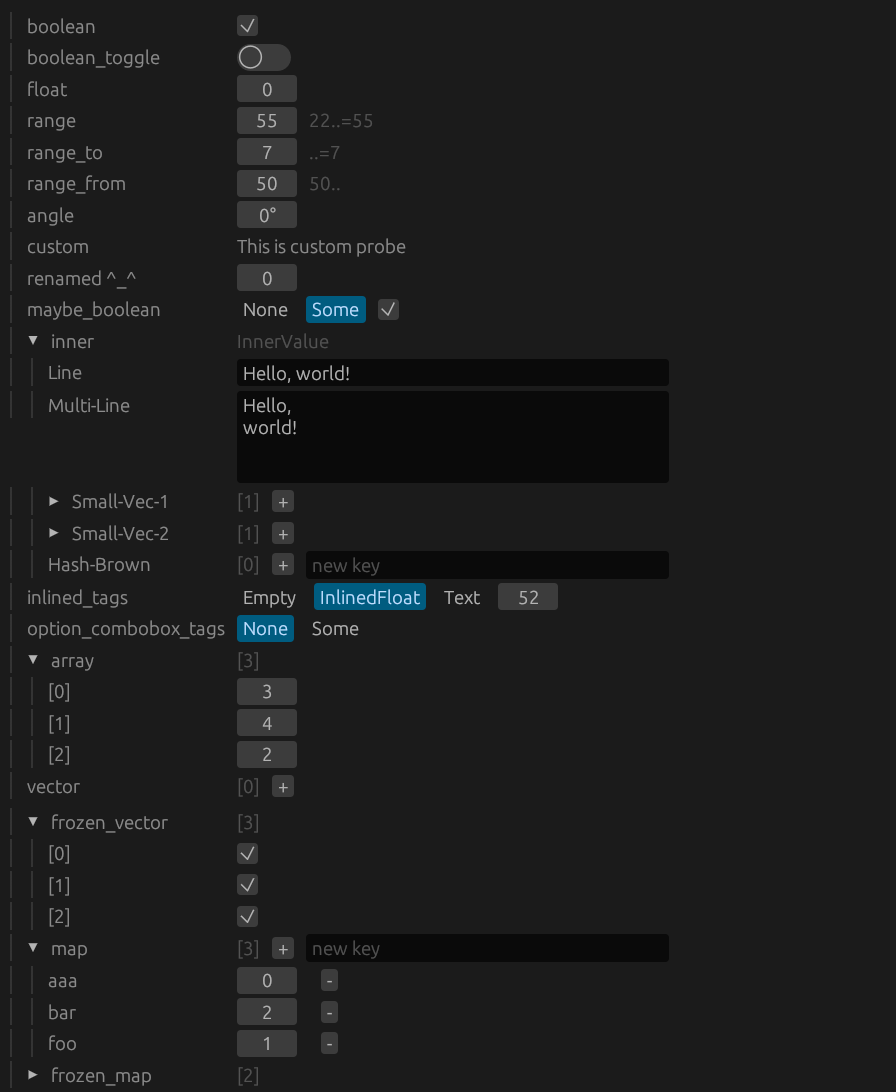Click the plus icon in map row

click(x=283, y=949)
